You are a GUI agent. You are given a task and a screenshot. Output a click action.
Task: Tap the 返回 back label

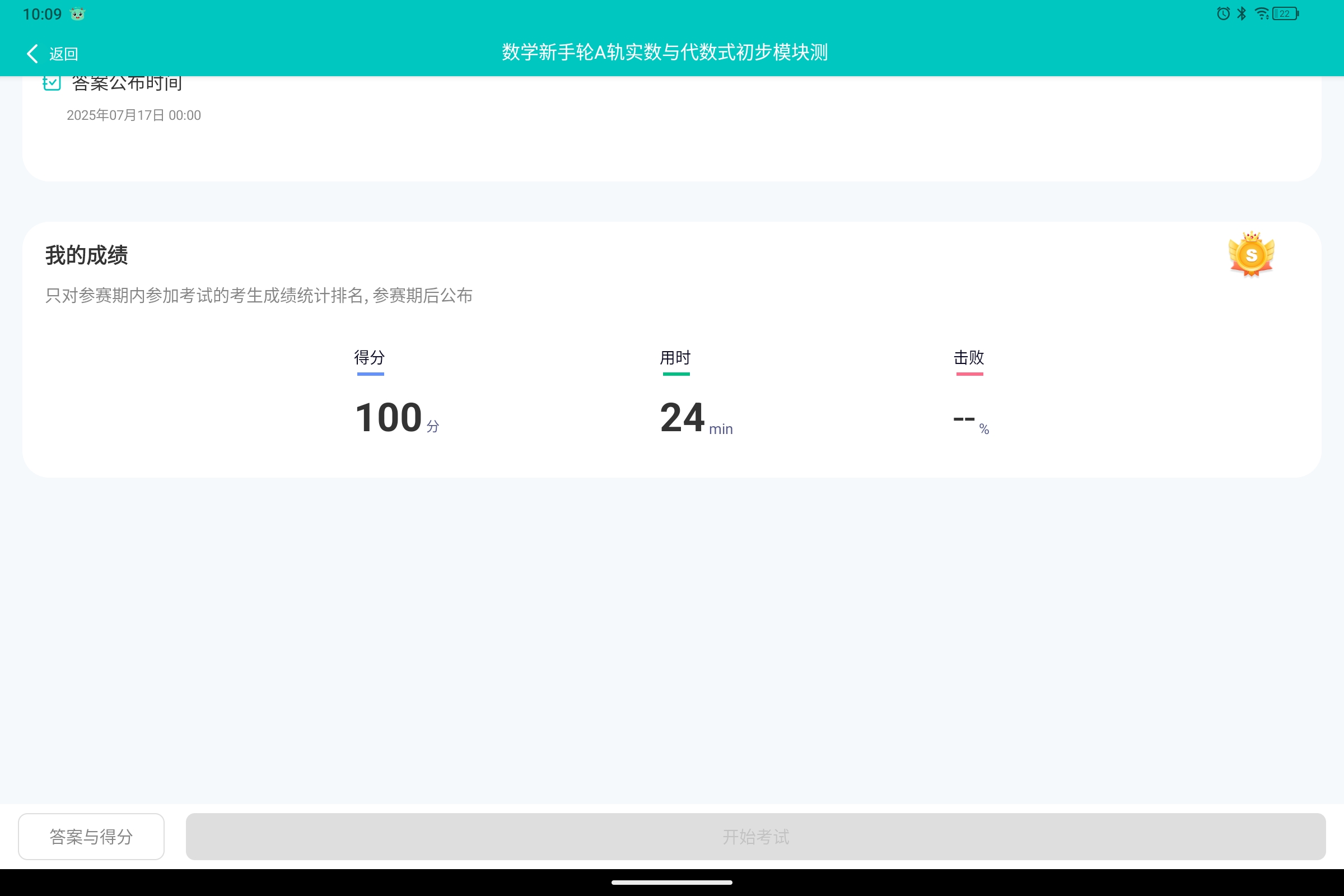[x=63, y=54]
